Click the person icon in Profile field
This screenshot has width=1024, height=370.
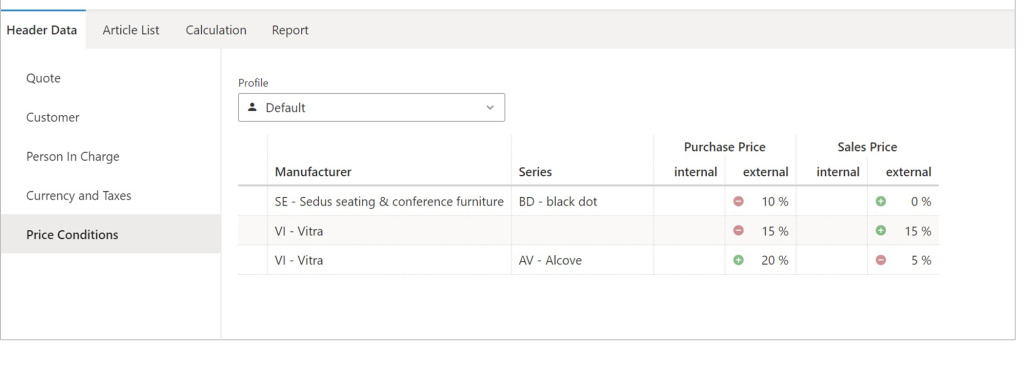pyautogui.click(x=252, y=107)
